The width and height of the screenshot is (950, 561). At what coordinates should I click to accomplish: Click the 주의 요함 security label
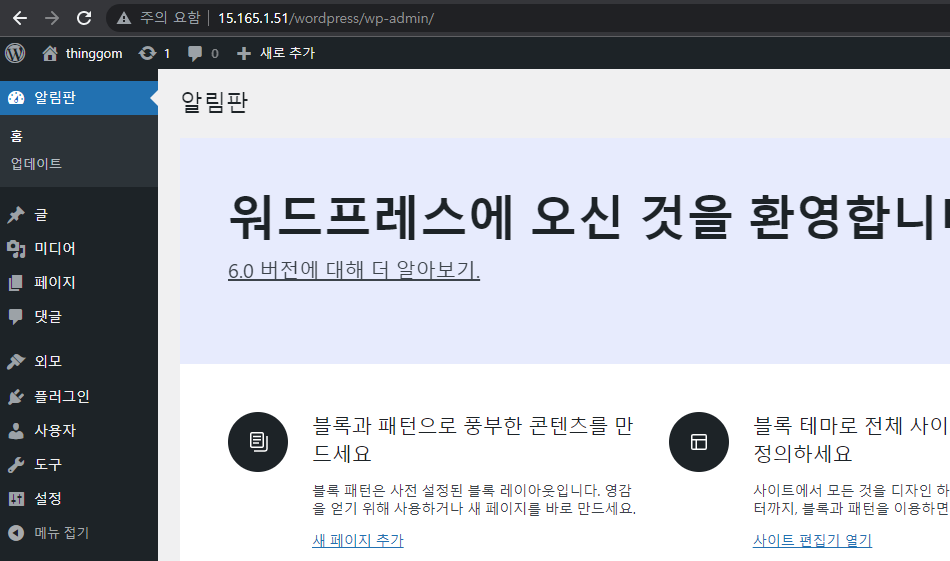(x=170, y=18)
